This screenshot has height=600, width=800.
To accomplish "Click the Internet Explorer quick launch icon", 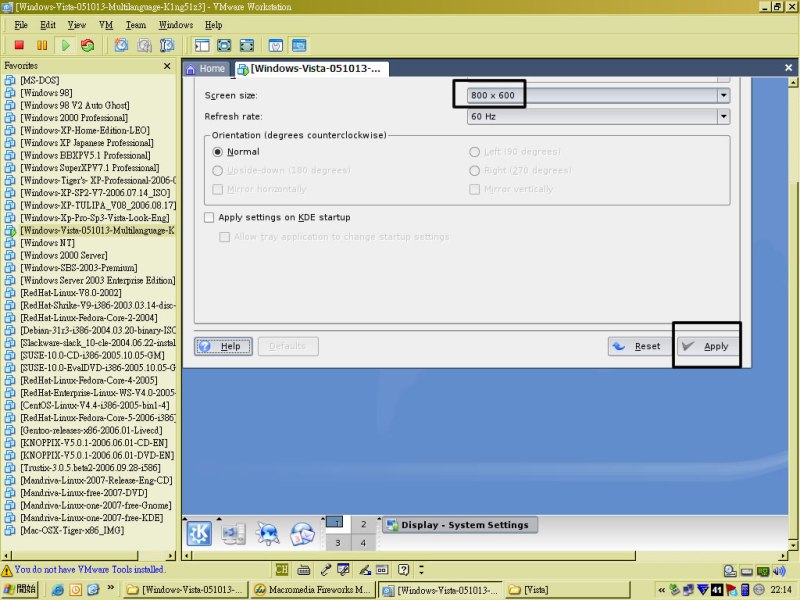I will [x=58, y=590].
